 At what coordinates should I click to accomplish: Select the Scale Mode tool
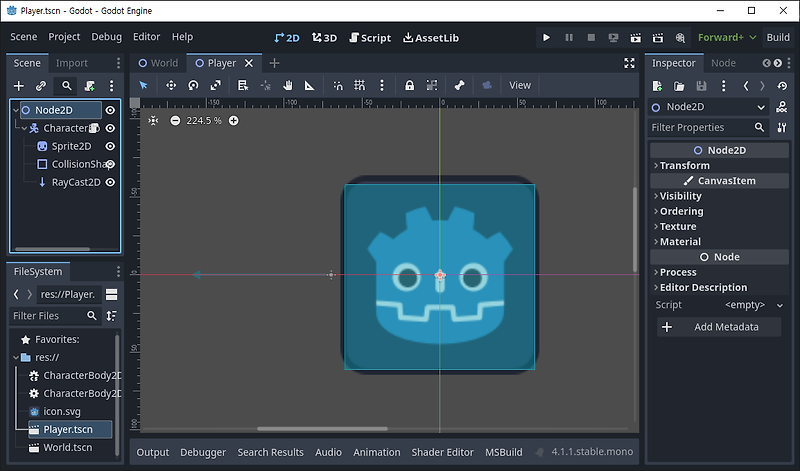tap(216, 85)
